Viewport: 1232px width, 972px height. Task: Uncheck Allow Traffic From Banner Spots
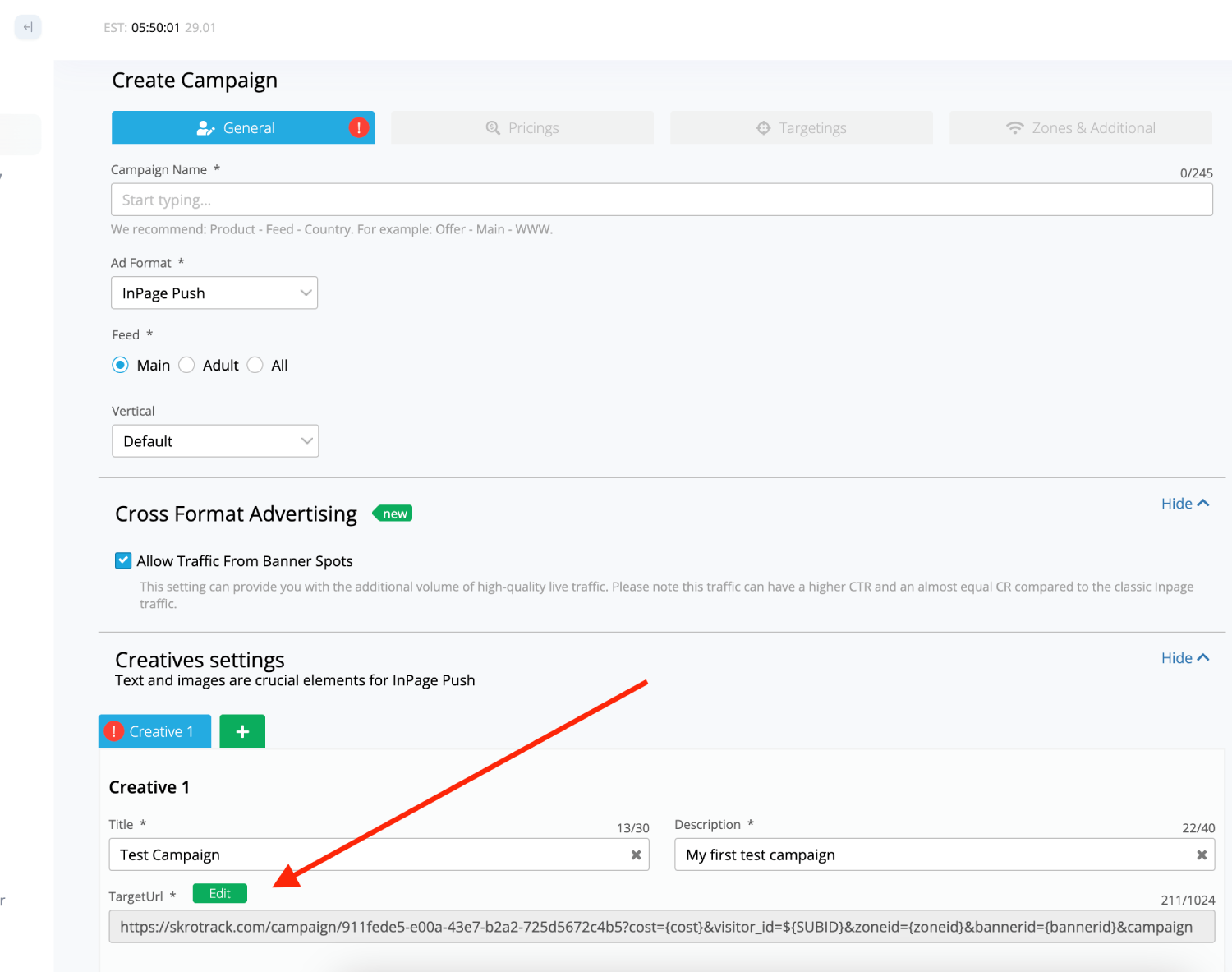pos(123,560)
